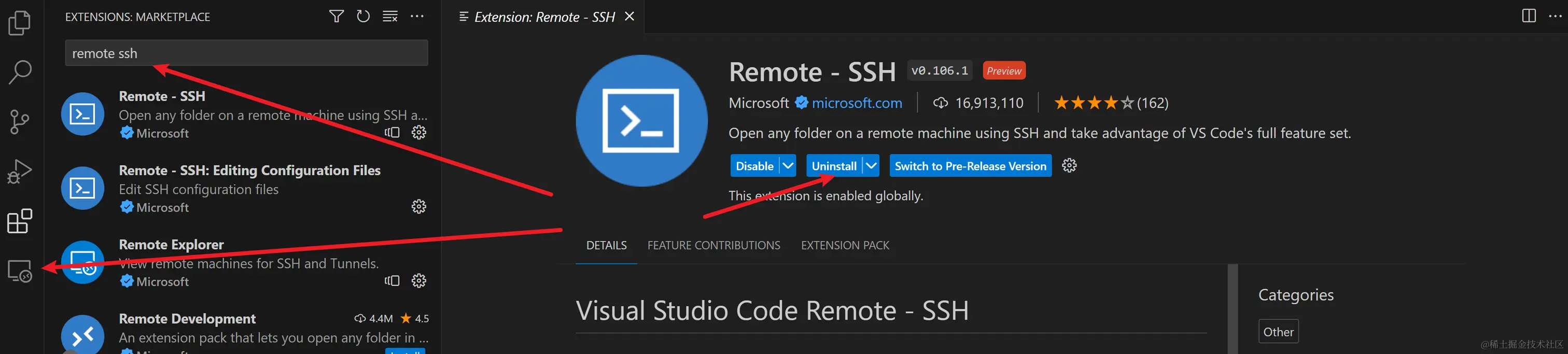The image size is (1568, 354).
Task: Clear extensions search results
Action: point(390,17)
